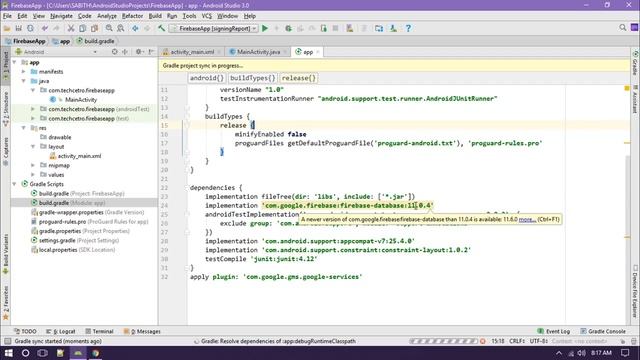Click the Project panel settings gear icon
Image resolution: width=640 pixels, height=360 pixels.
click(x=139, y=52)
